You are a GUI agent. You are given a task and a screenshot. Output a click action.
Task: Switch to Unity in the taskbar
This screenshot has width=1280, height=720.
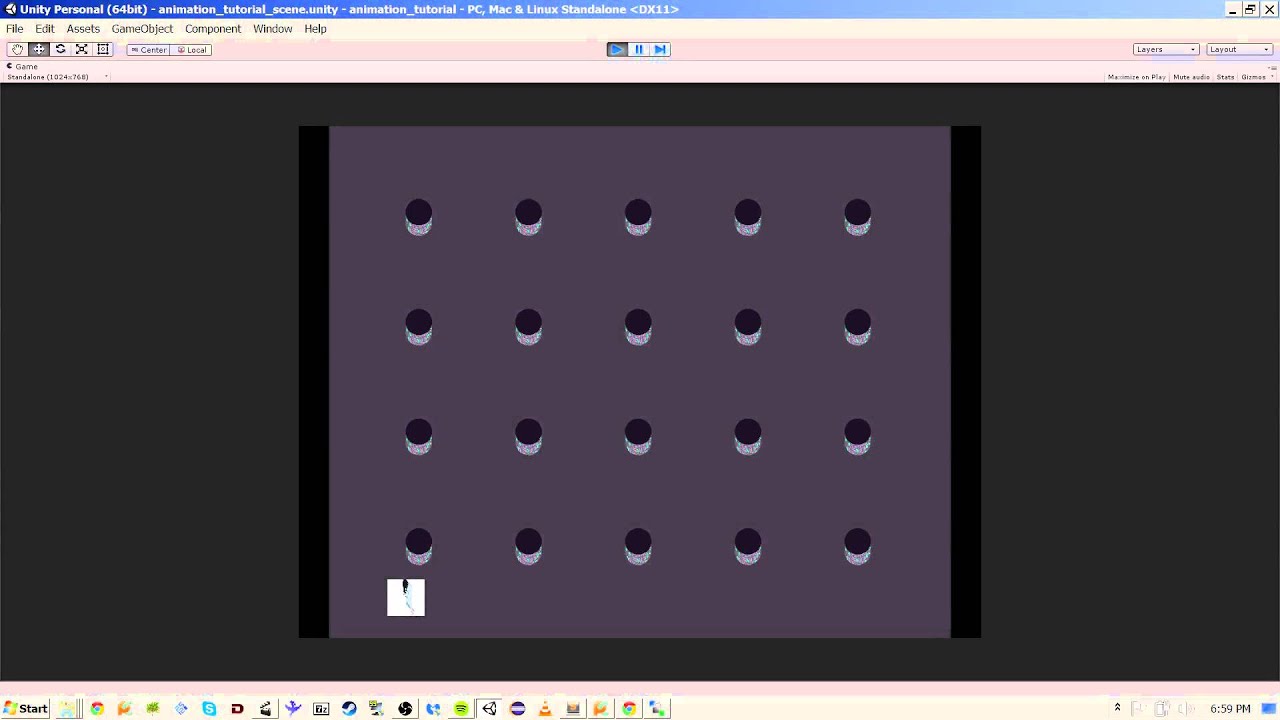tap(489, 708)
